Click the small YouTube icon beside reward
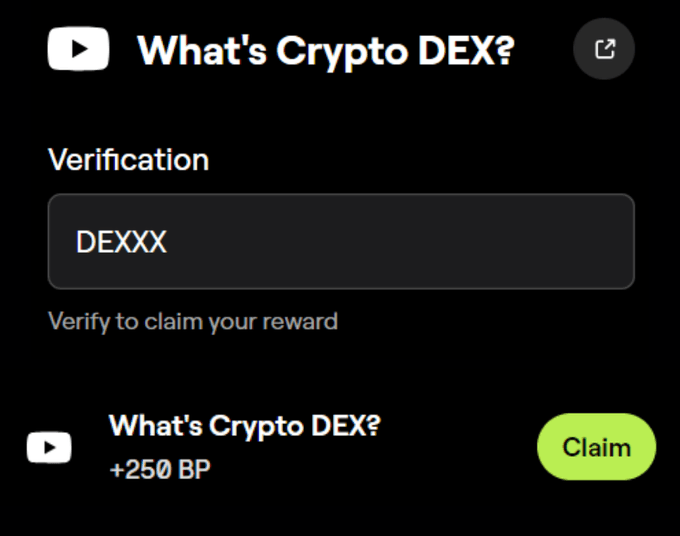 click(x=49, y=447)
